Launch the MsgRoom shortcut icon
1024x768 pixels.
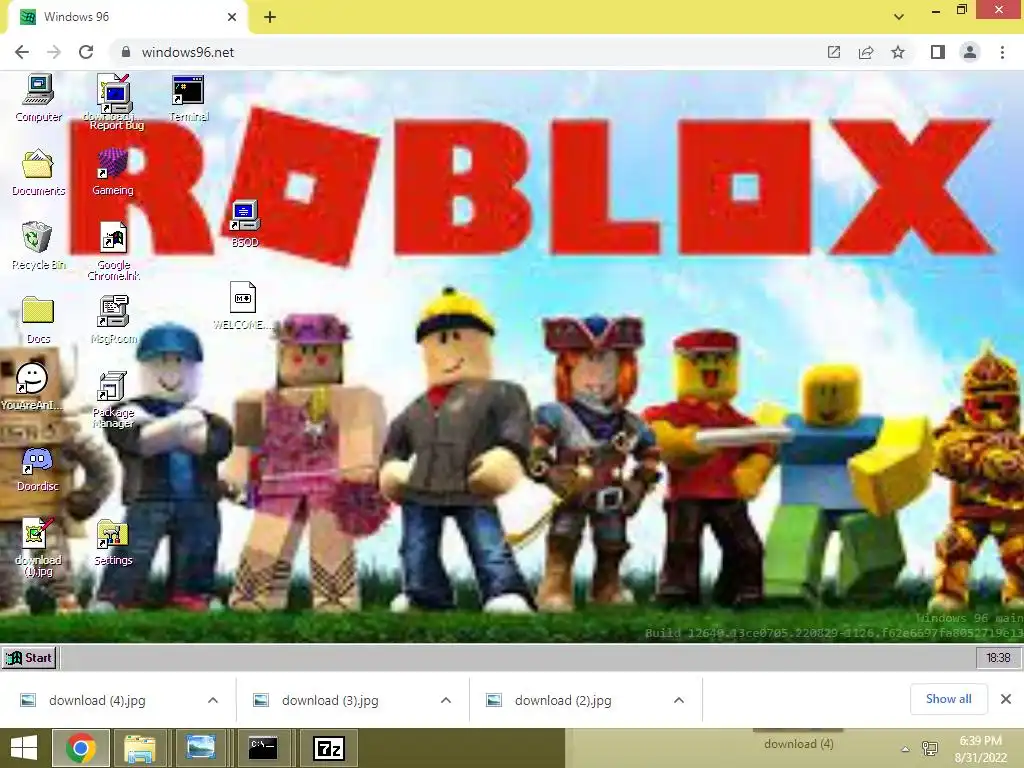point(114,319)
